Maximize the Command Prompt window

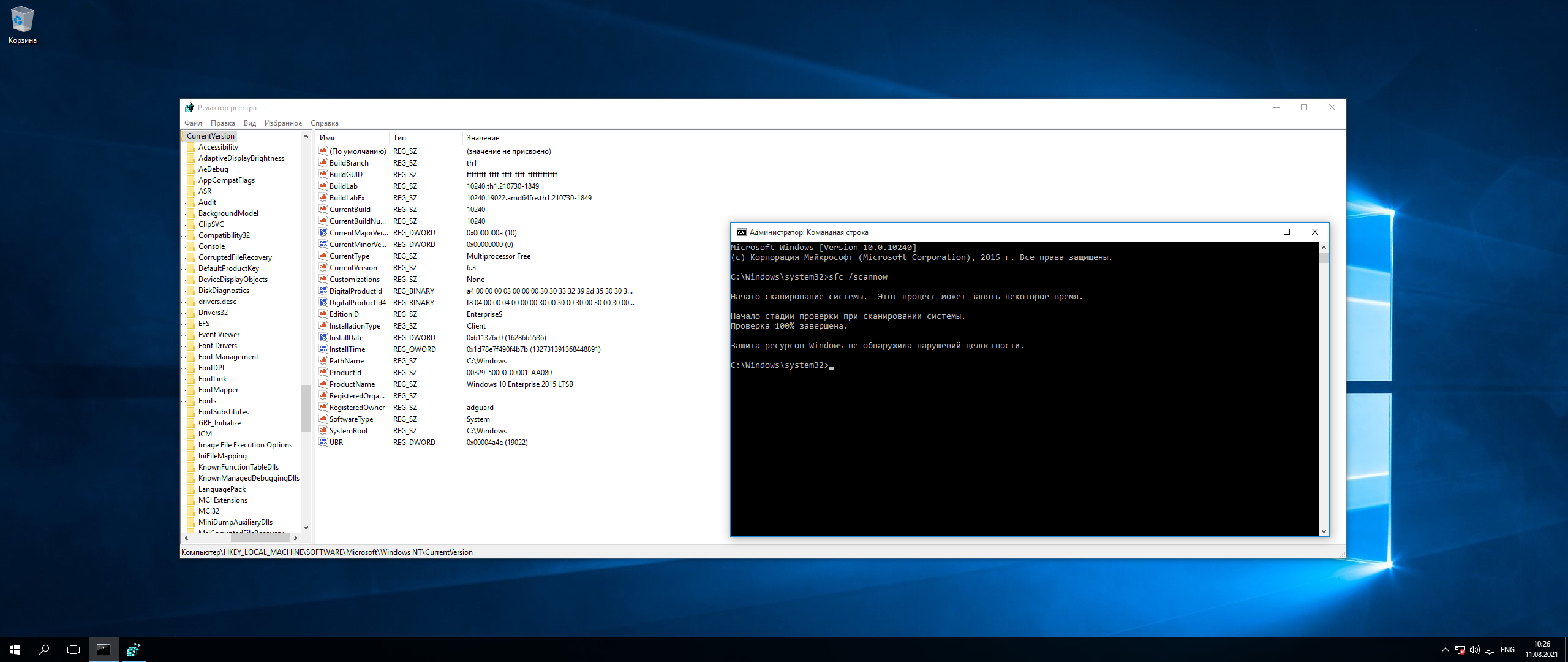1287,232
